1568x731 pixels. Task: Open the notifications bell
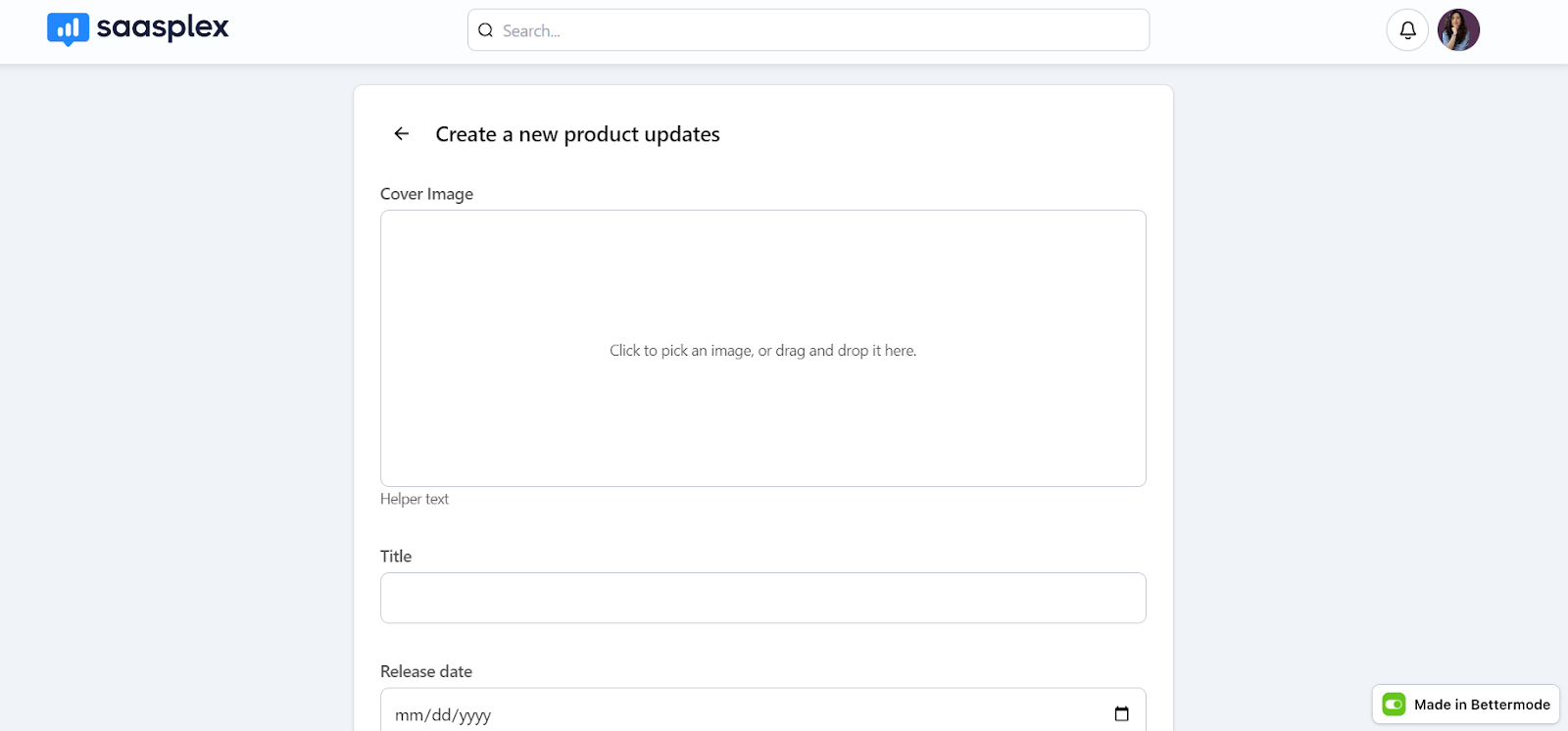1407,30
